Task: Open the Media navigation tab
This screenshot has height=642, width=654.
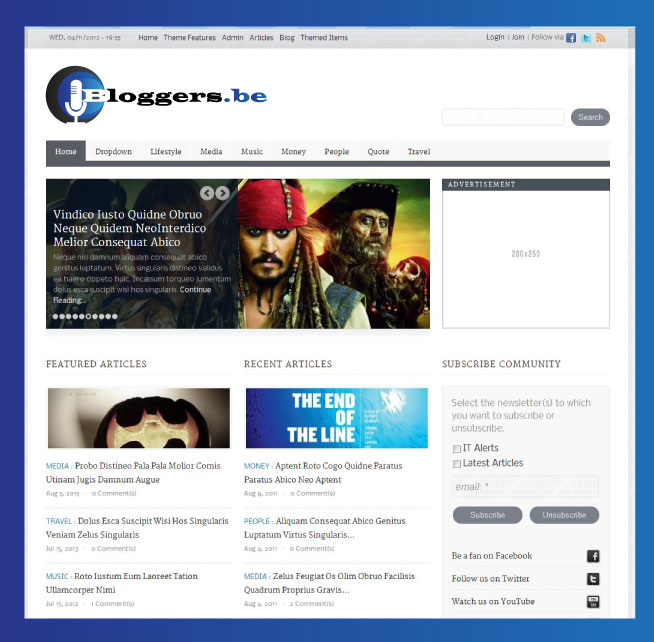Action: click(211, 152)
